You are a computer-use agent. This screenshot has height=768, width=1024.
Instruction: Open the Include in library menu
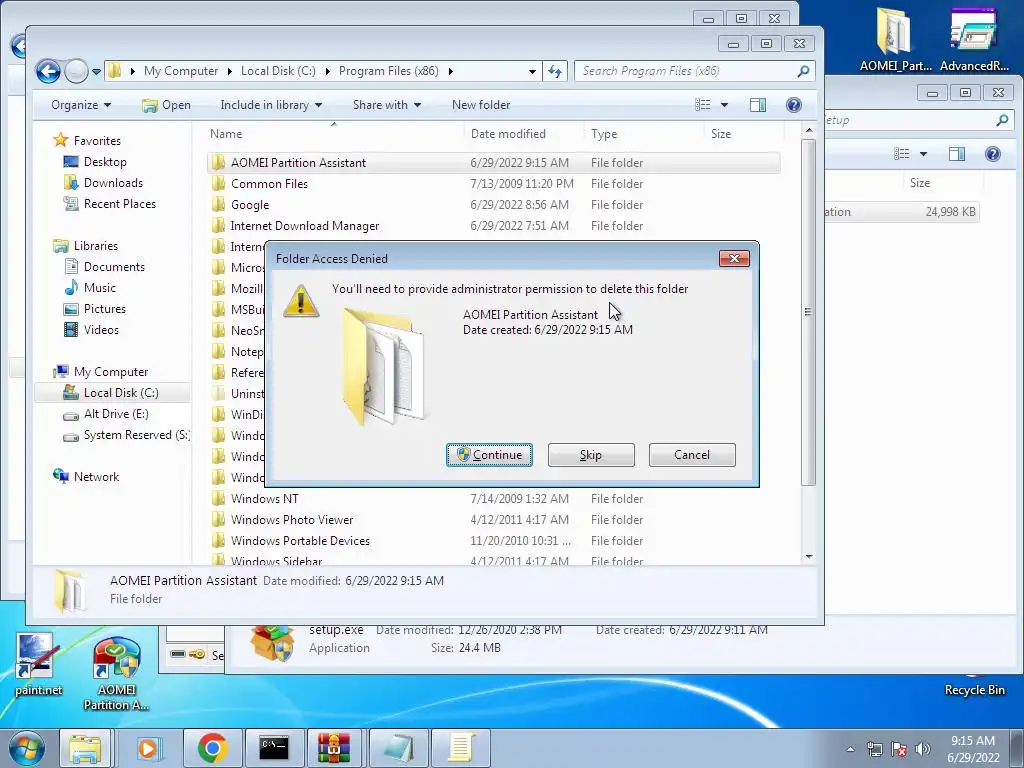pos(271,105)
